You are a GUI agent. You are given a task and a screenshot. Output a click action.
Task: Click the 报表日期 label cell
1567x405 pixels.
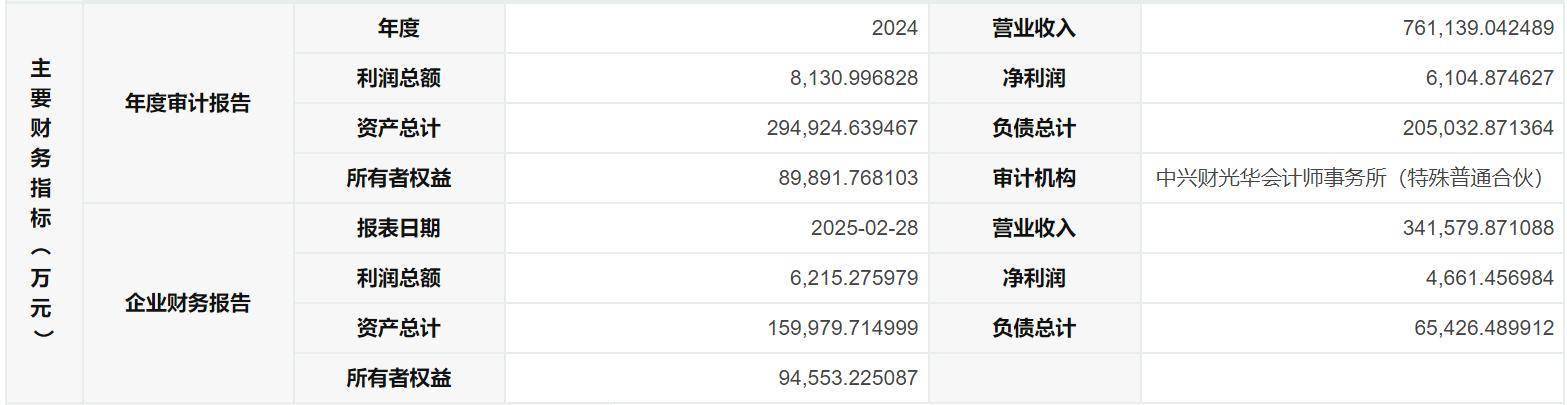click(399, 228)
